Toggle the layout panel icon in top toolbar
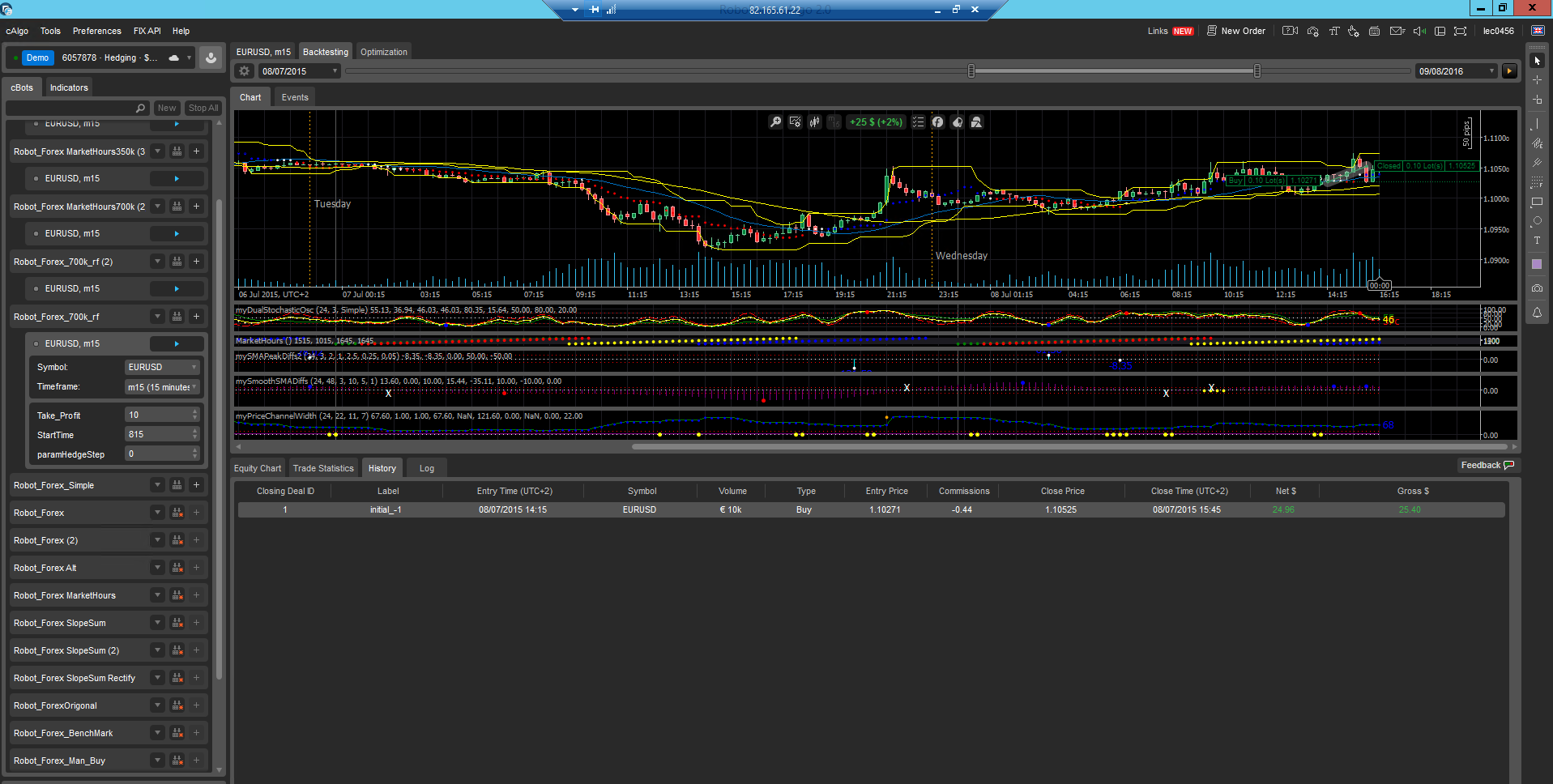 coord(1440,32)
